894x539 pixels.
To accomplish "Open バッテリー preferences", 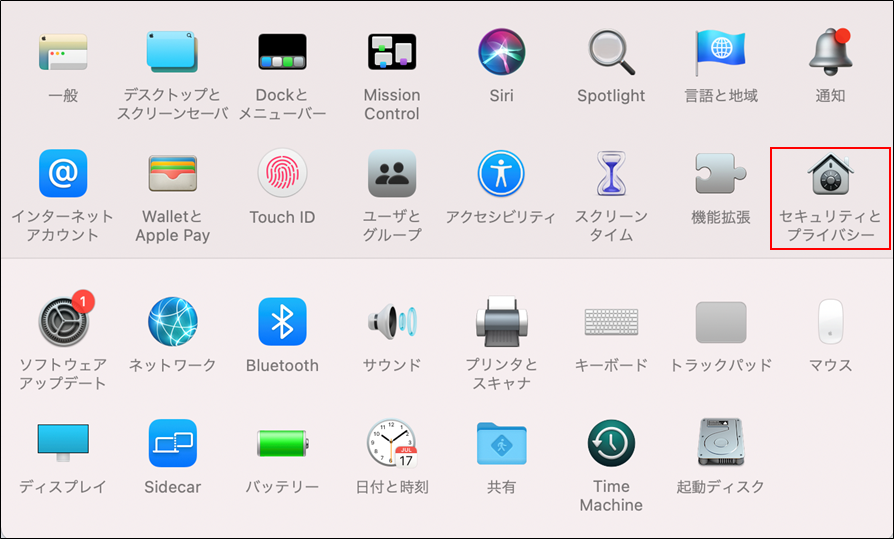I will click(282, 443).
